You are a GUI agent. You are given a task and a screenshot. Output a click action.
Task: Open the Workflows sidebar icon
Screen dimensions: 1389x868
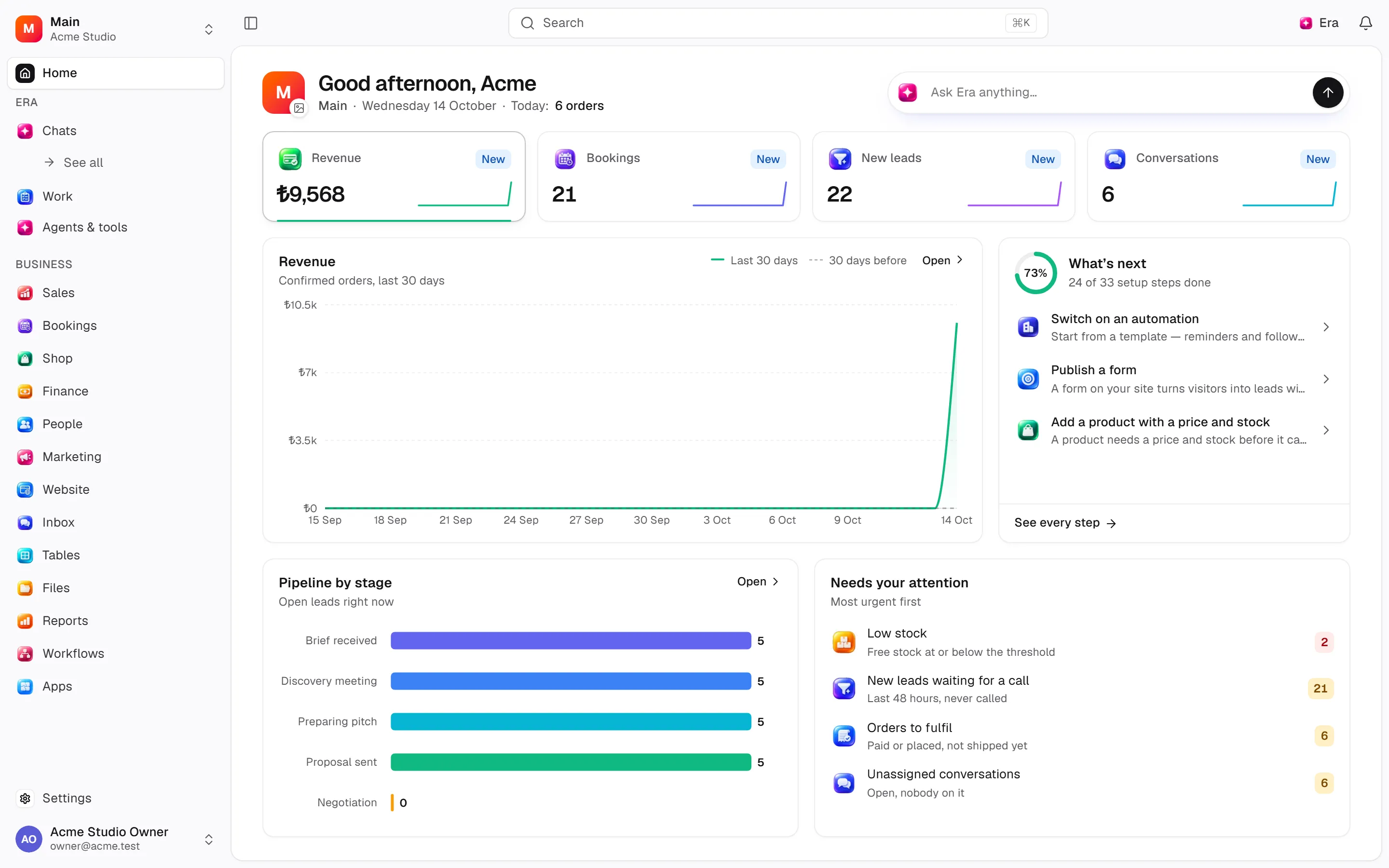(25, 653)
